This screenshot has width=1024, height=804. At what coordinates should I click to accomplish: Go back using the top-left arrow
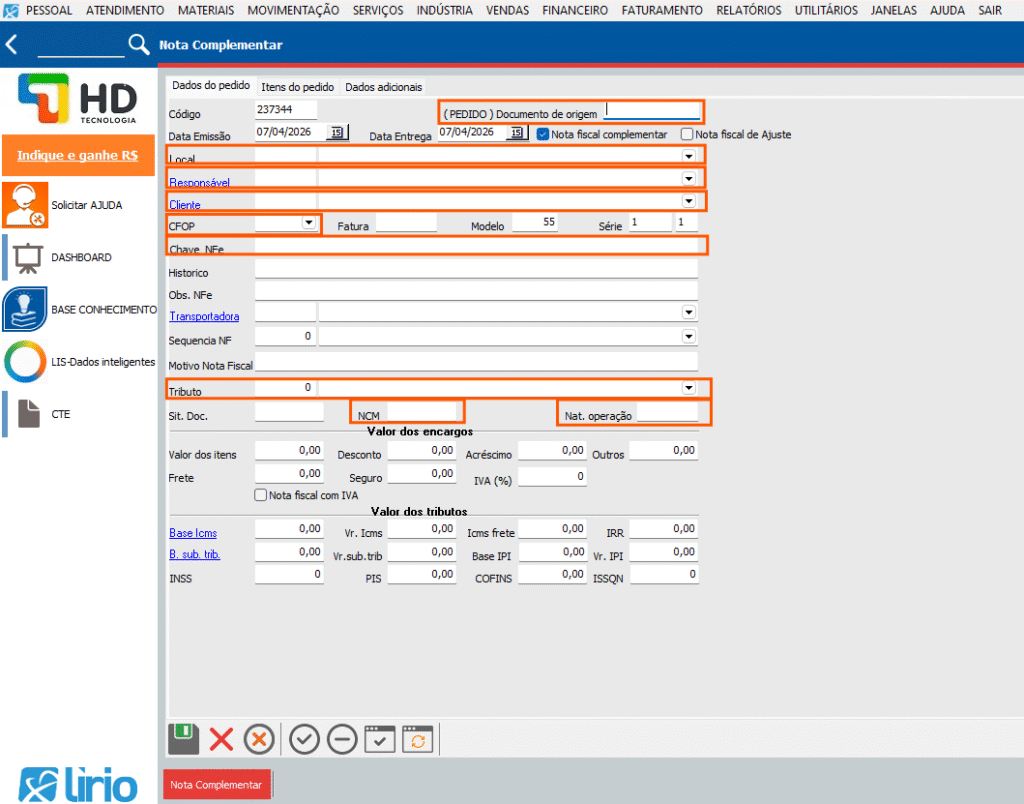(x=12, y=45)
